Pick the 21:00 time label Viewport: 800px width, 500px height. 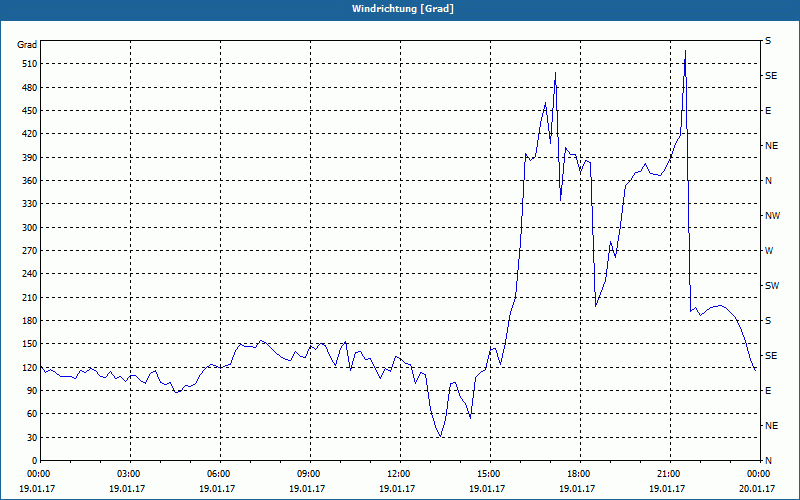coord(670,474)
